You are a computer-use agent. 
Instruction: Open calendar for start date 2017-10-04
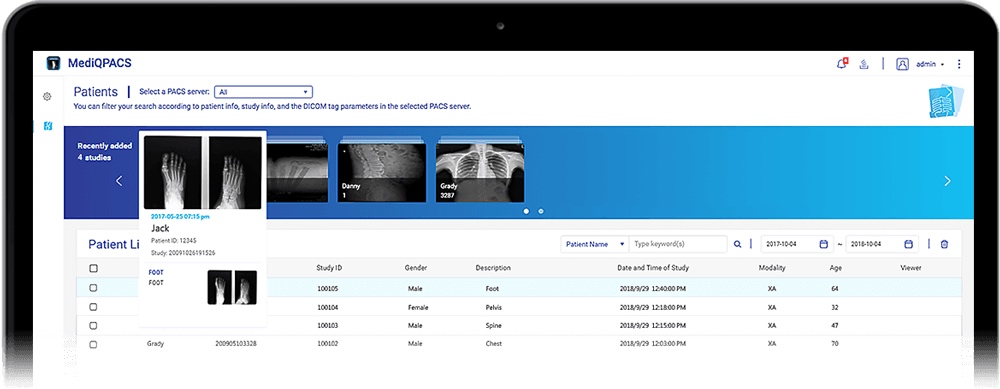[x=823, y=244]
